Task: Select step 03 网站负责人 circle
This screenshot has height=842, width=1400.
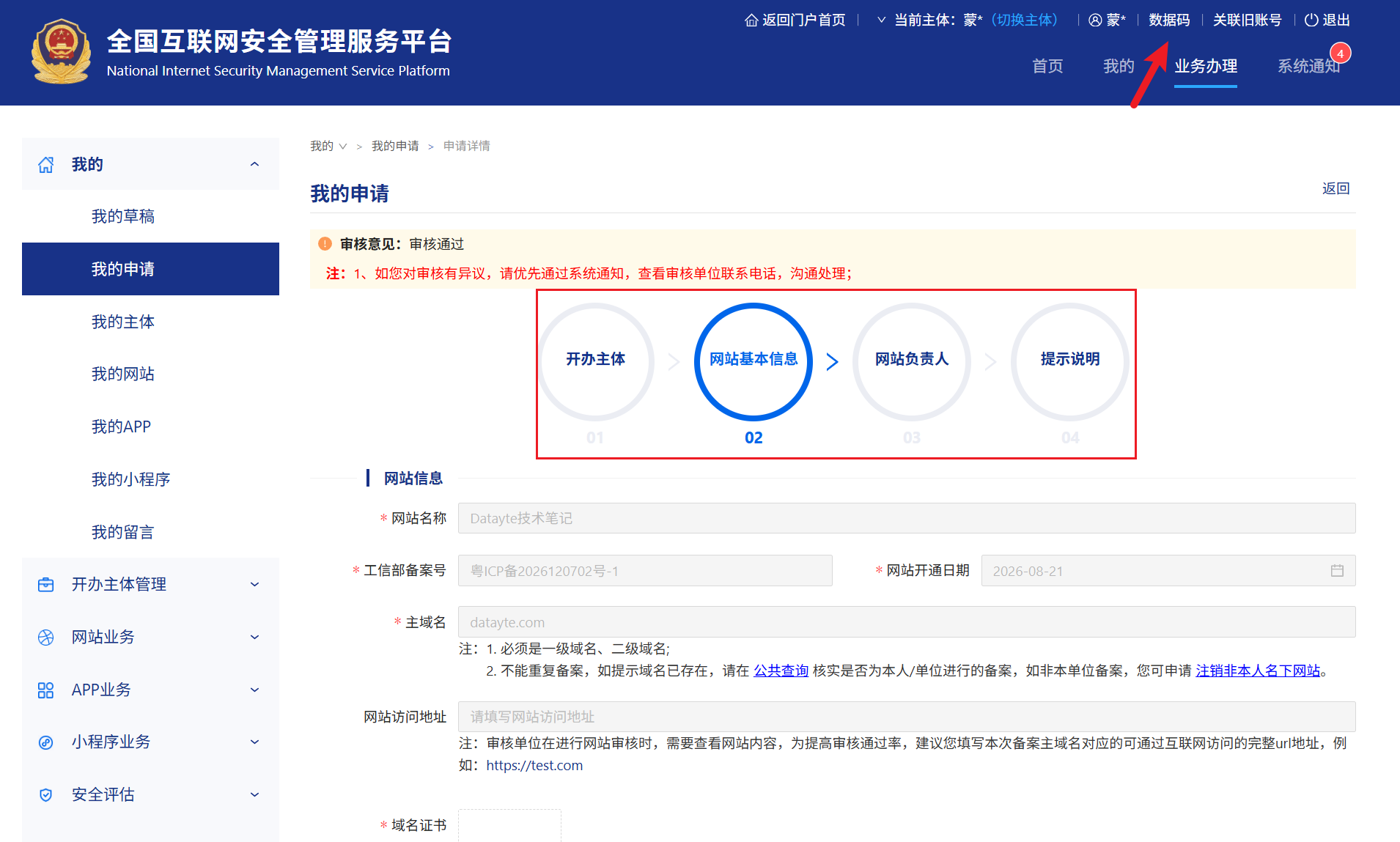Action: pyautogui.click(x=912, y=362)
